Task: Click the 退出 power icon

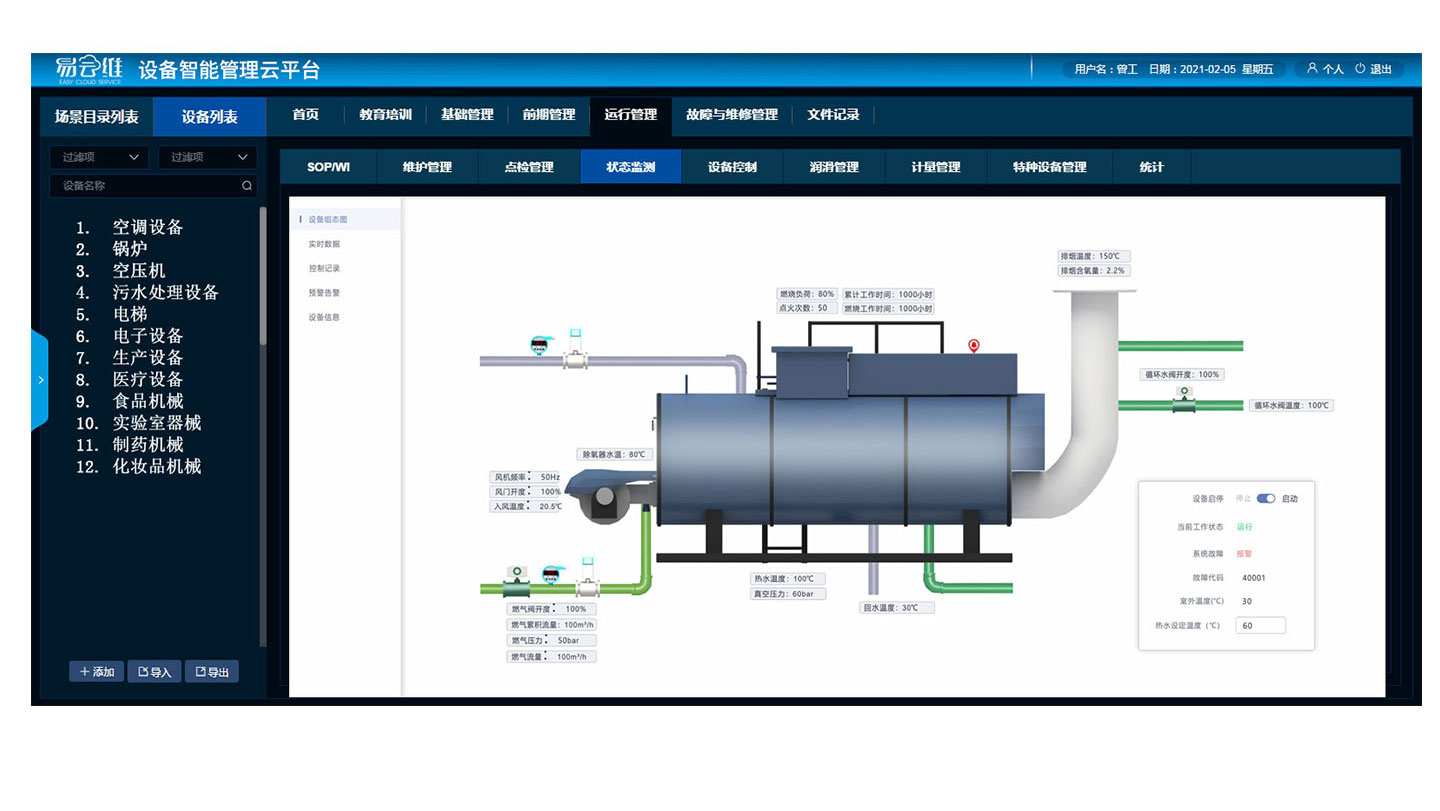Action: [x=1360, y=69]
